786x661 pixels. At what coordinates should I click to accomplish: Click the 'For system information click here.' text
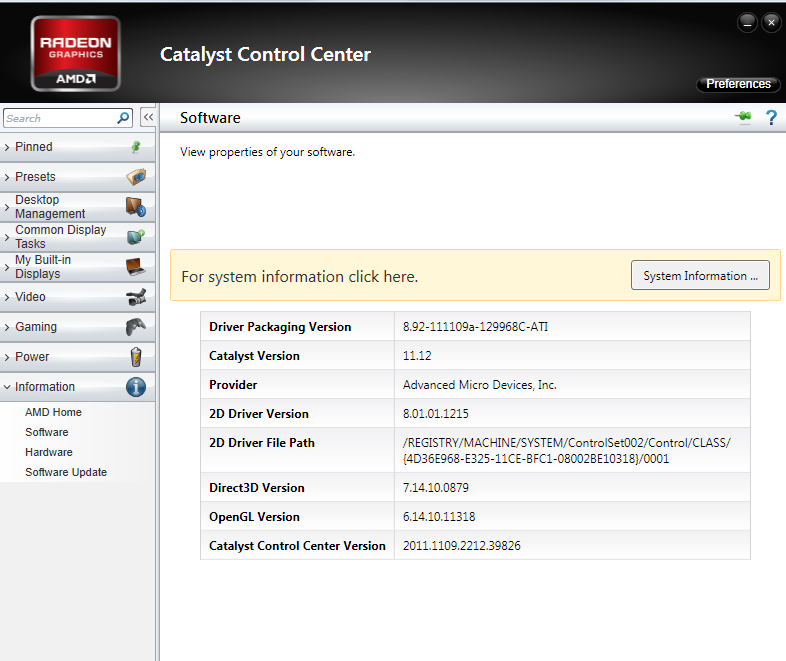coord(300,277)
